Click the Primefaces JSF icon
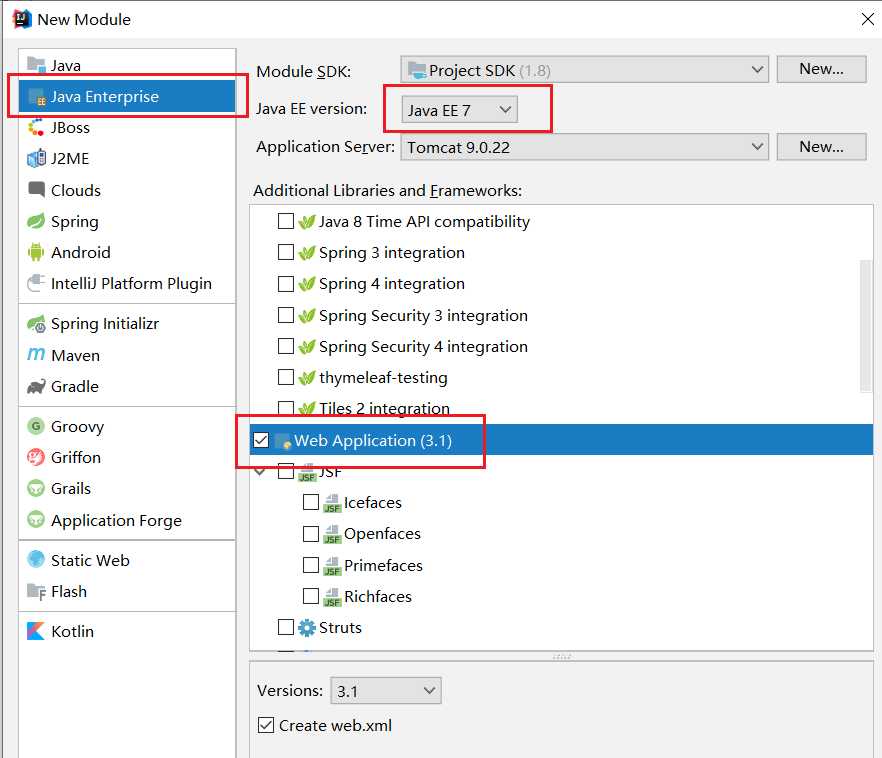Image resolution: width=882 pixels, height=758 pixels. (332, 566)
